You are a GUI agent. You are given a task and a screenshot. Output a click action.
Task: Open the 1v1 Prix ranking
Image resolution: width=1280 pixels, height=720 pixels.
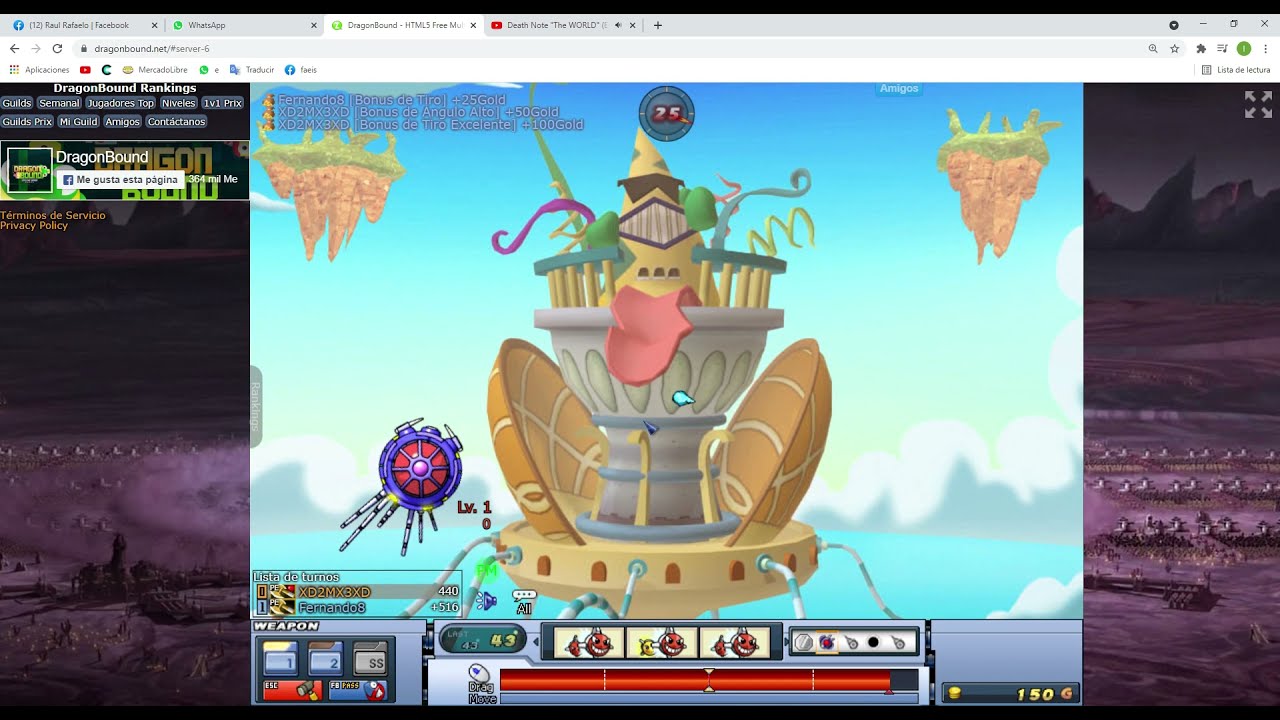tap(222, 103)
